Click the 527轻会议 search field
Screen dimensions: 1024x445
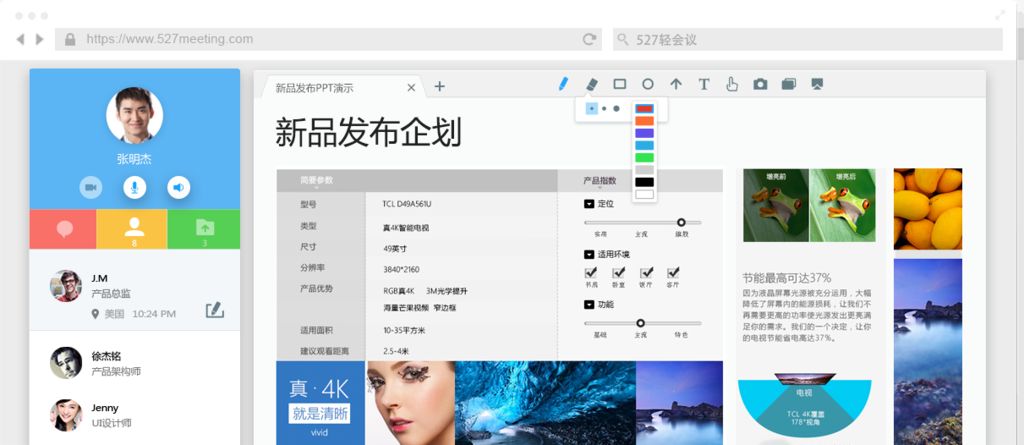808,39
